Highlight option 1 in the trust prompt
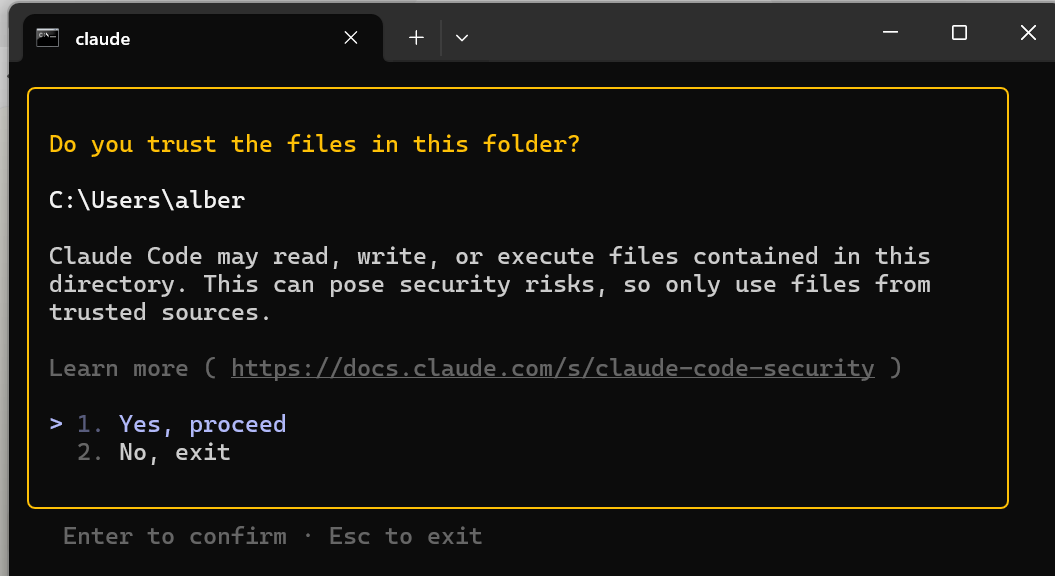The height and width of the screenshot is (576, 1055). (x=201, y=423)
